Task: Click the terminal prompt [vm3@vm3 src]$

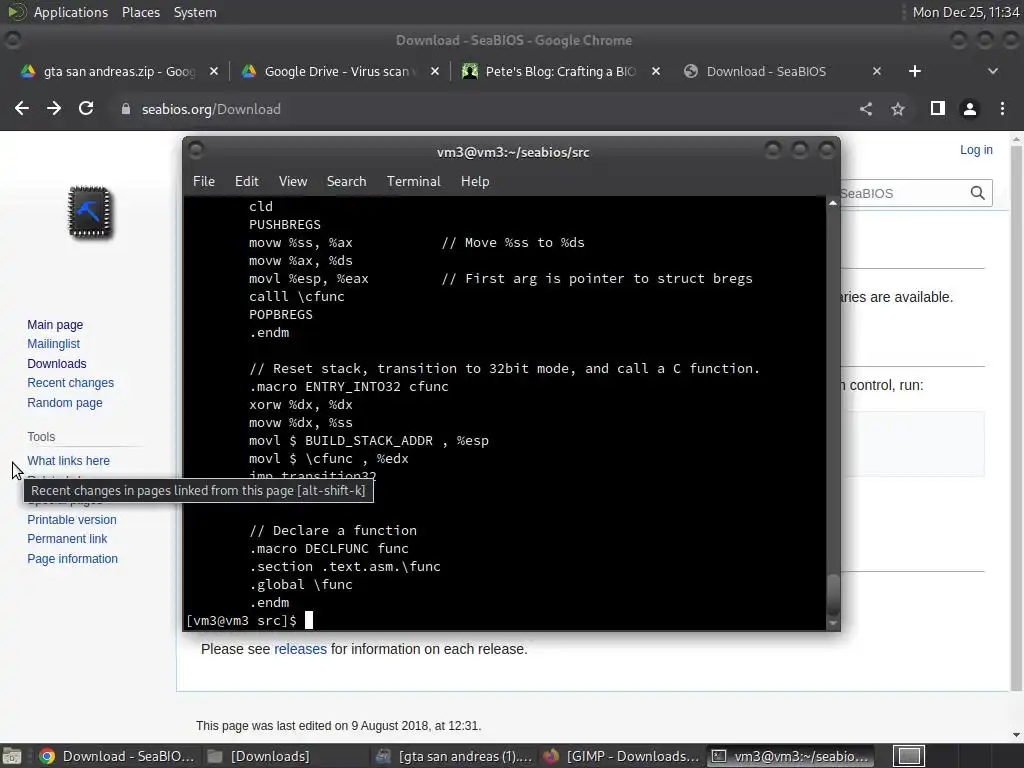Action: coord(241,620)
